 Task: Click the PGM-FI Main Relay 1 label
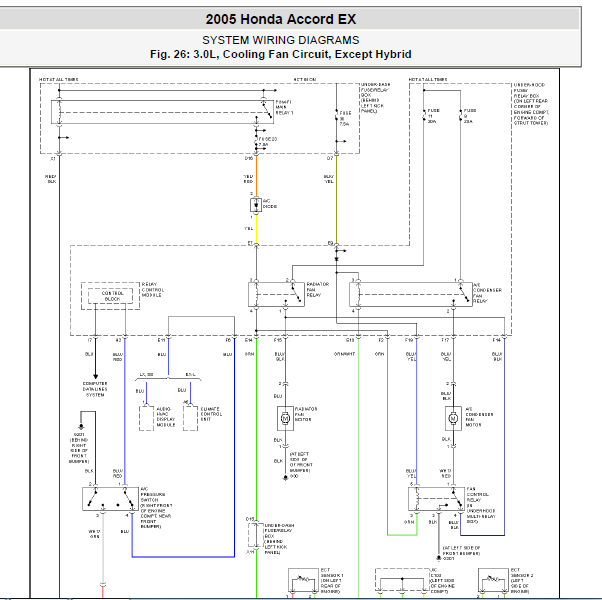coord(284,107)
